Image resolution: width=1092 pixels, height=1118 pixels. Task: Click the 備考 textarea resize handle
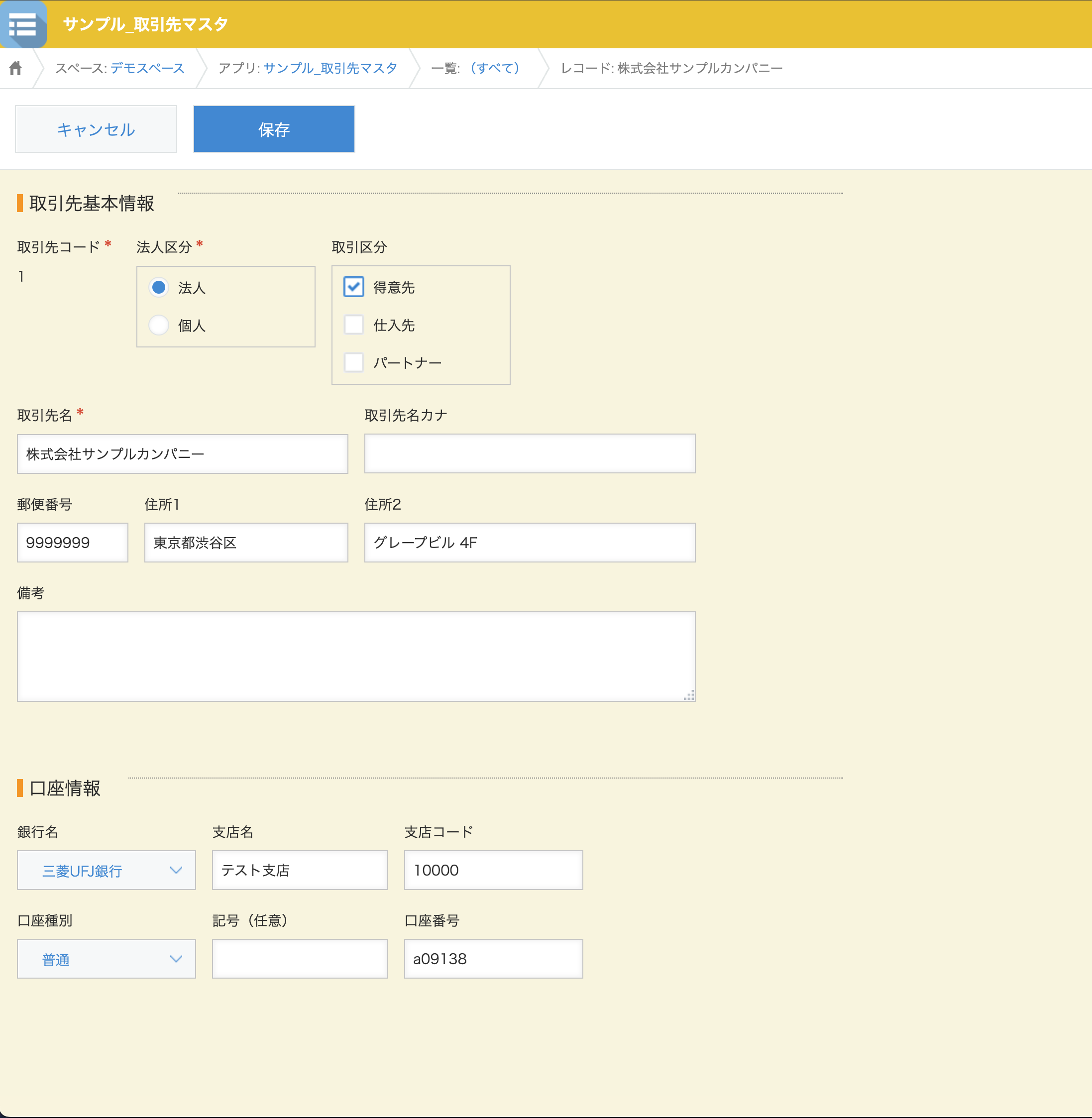[x=689, y=695]
